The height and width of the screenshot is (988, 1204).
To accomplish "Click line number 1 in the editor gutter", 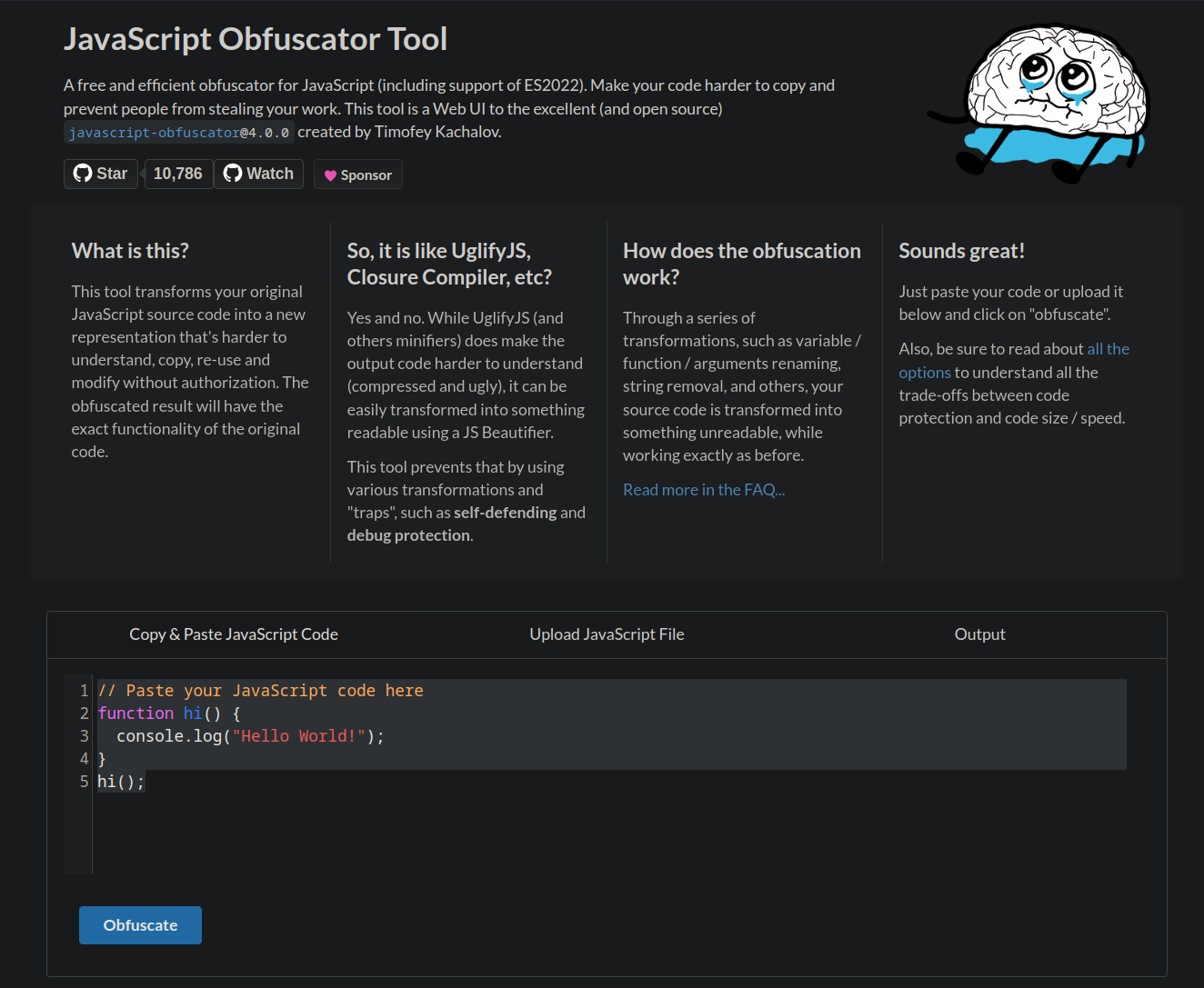I will 84,691.
